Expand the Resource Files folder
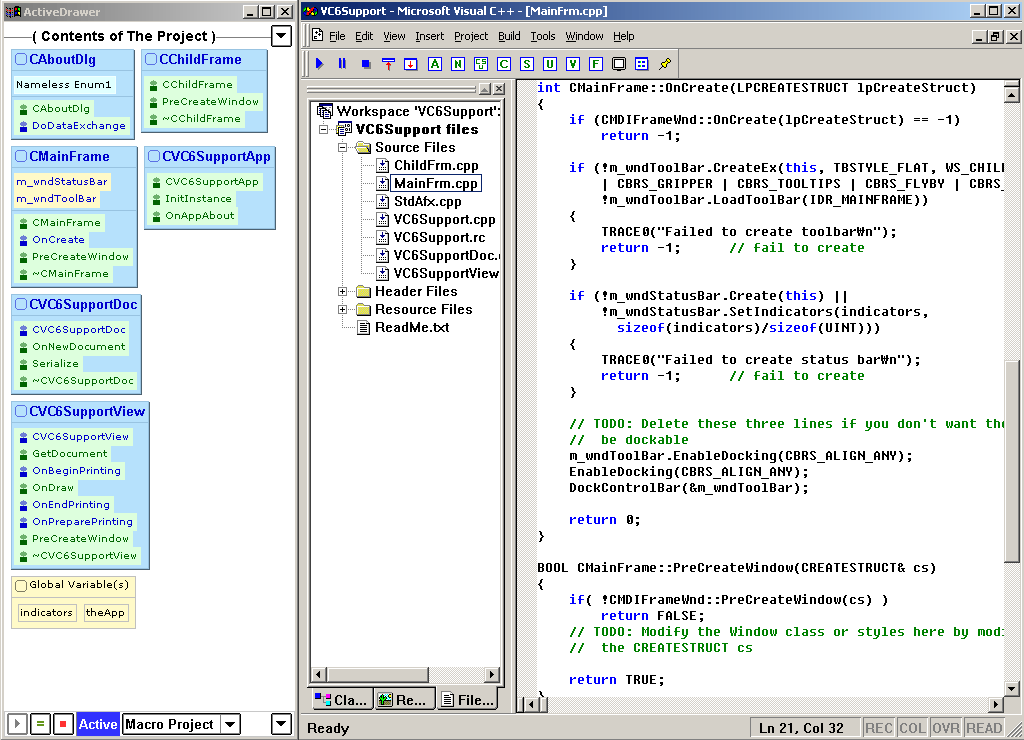The height and width of the screenshot is (740, 1024). (342, 310)
